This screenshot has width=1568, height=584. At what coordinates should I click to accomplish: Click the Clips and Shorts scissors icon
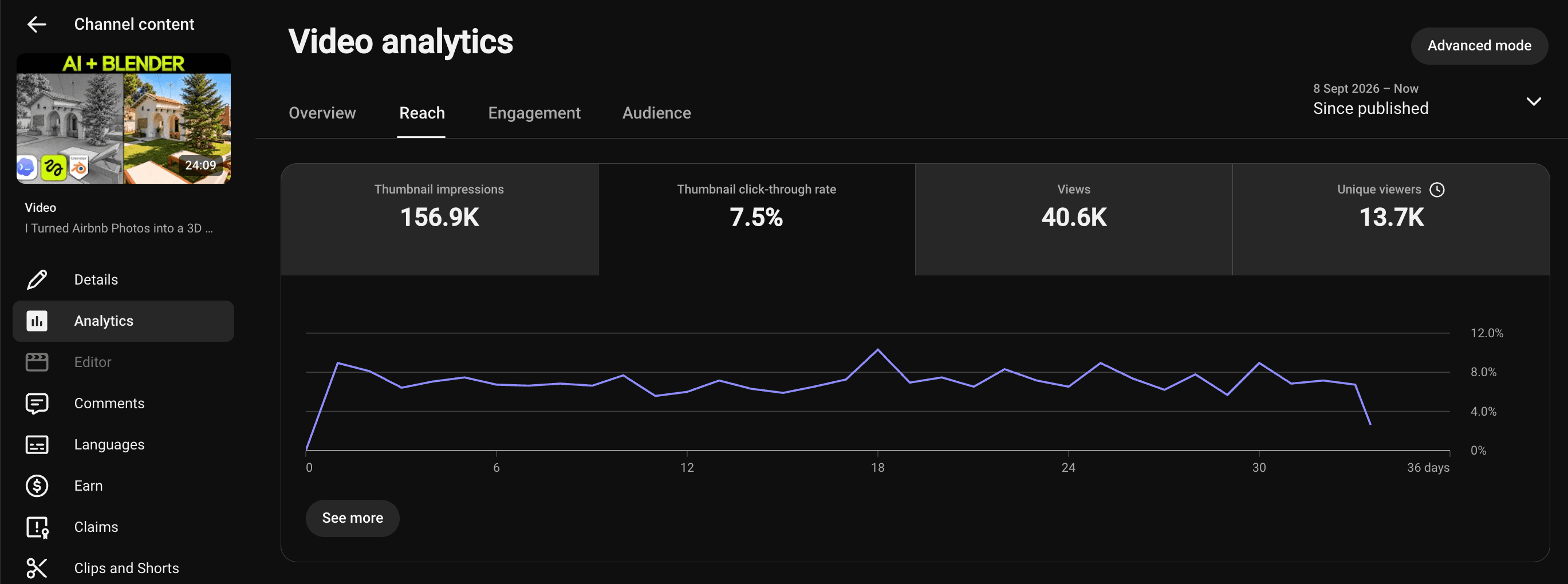coord(37,568)
